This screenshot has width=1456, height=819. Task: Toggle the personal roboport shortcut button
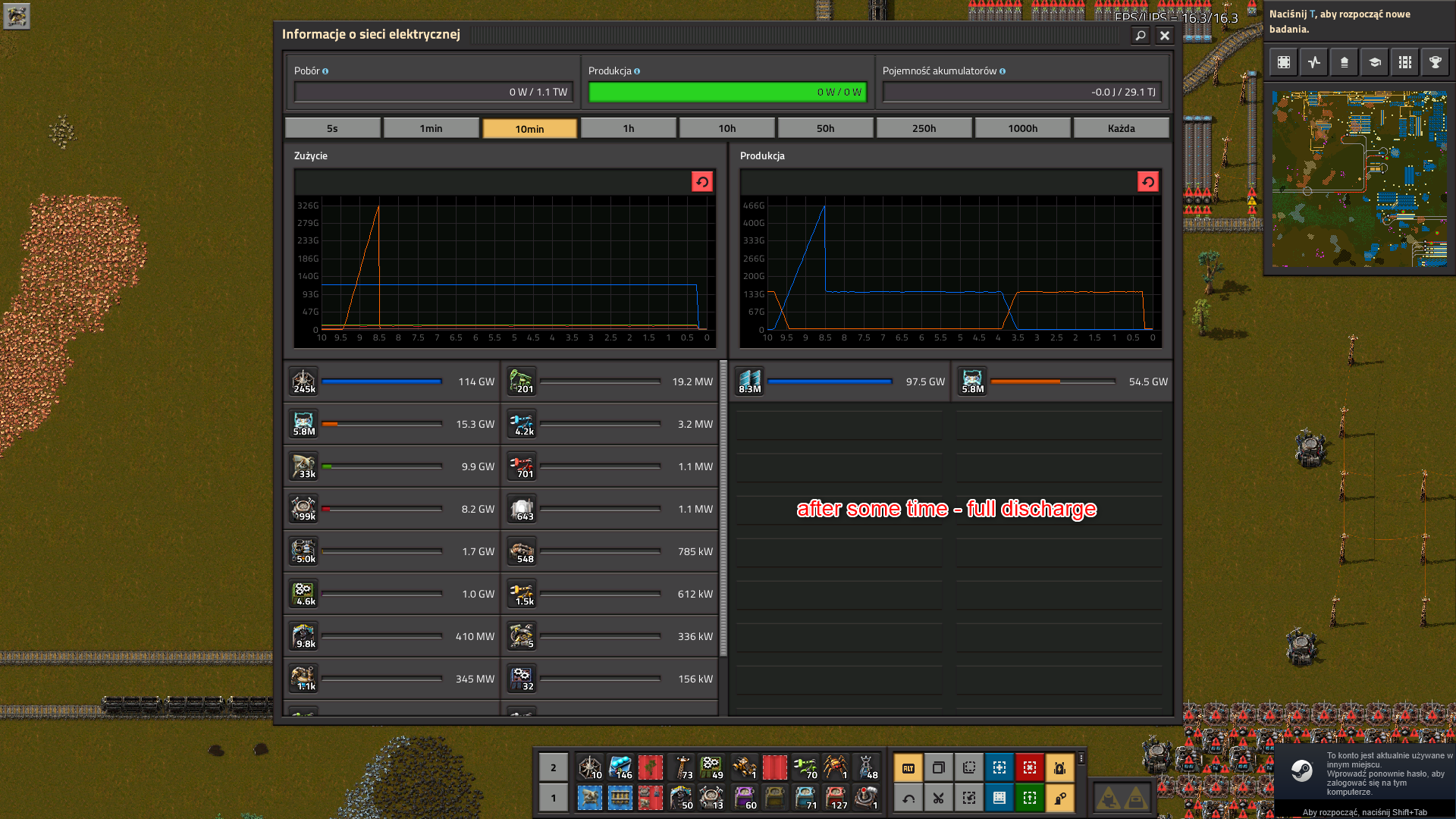pyautogui.click(x=1059, y=768)
